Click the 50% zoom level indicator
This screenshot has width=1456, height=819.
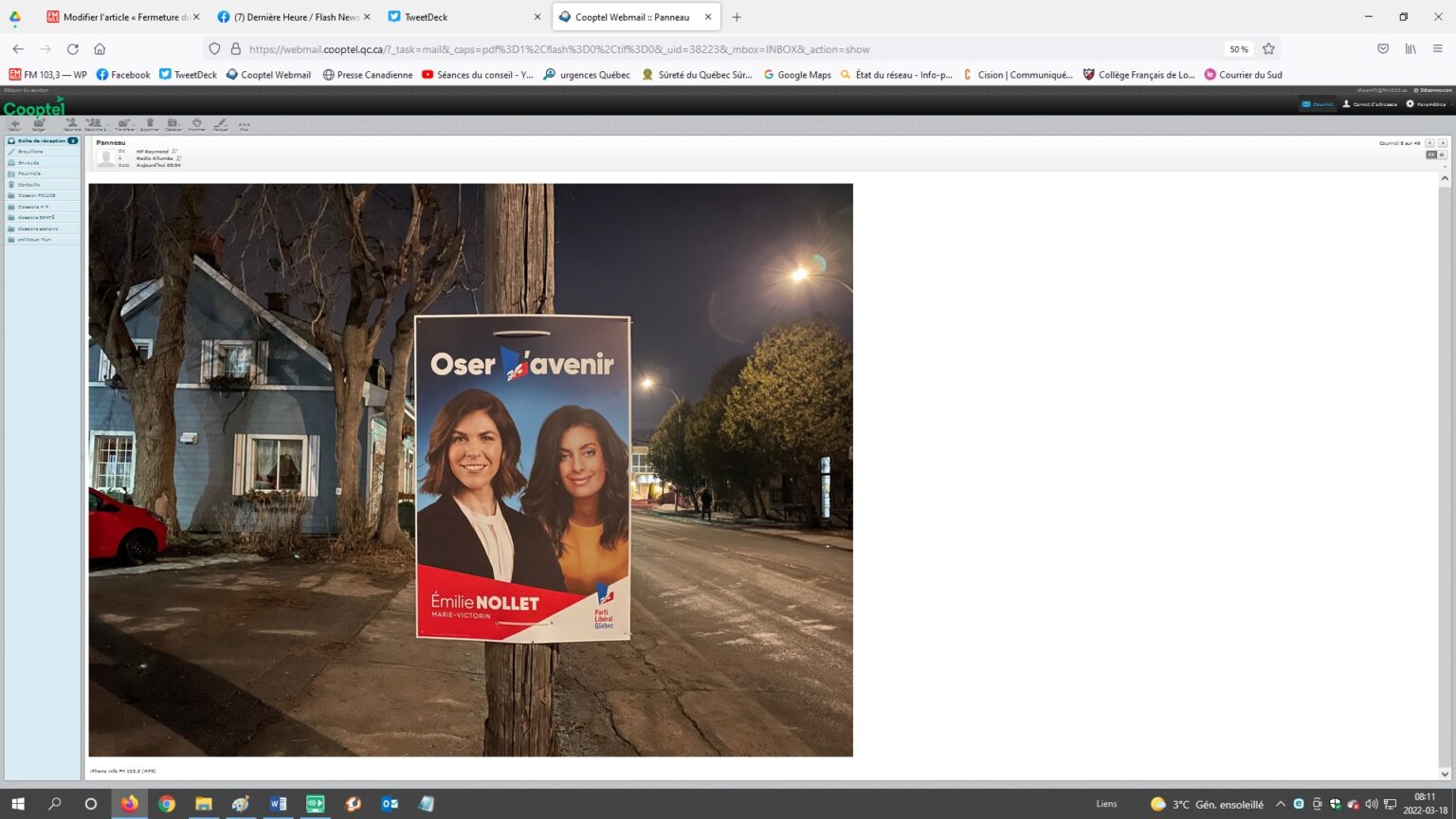[1238, 49]
